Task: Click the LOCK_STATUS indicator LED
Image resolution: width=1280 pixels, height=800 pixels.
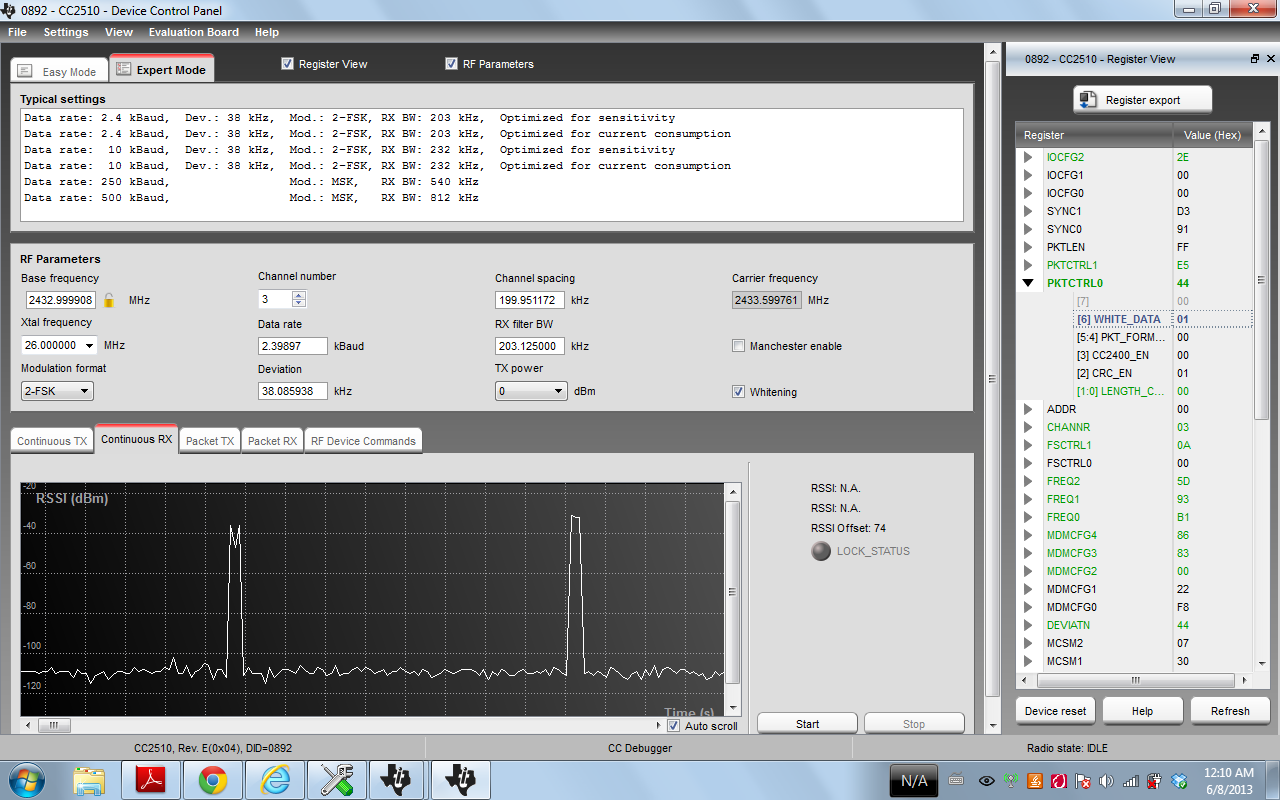Action: tap(821, 551)
